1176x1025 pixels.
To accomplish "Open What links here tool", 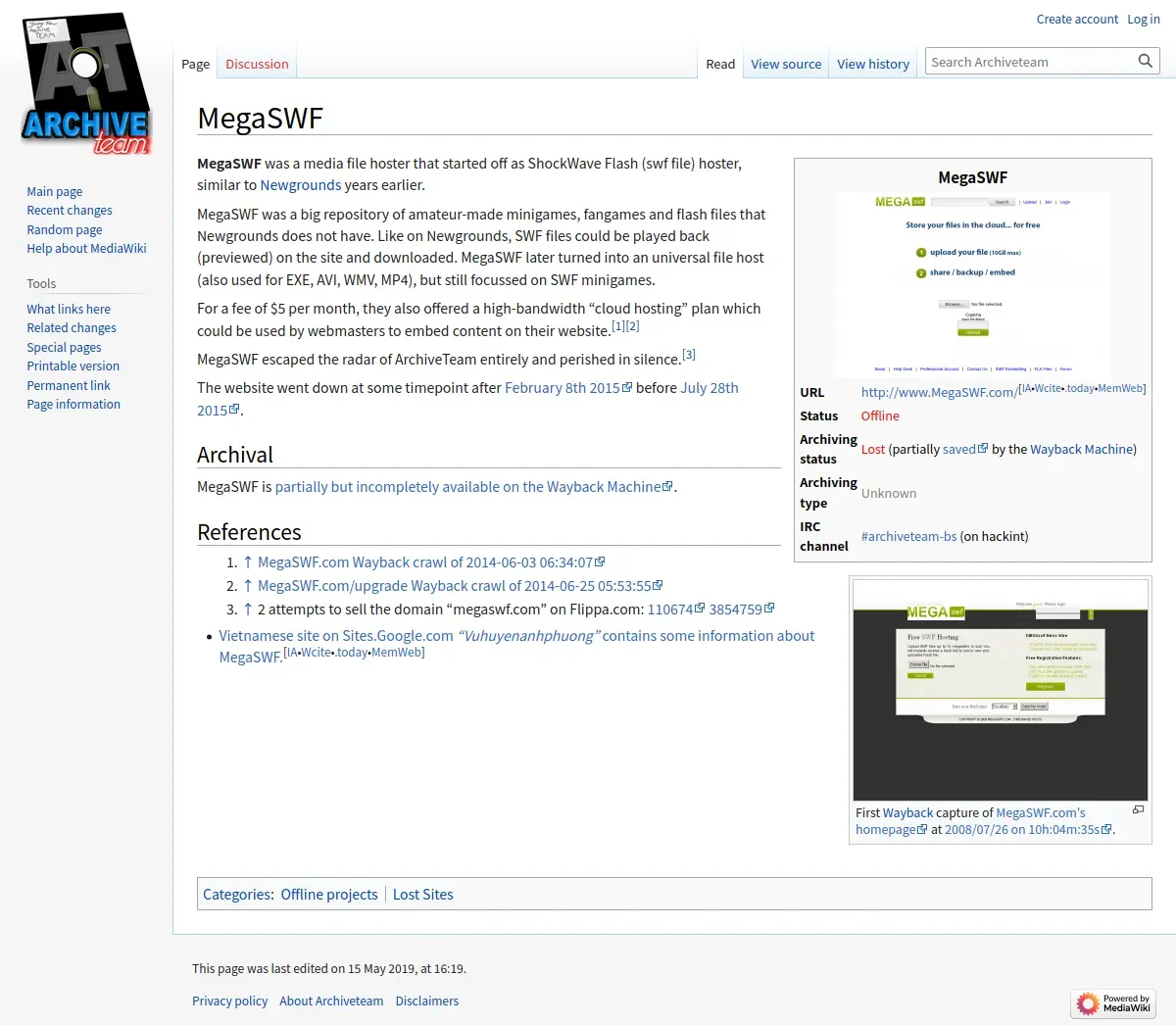I will (x=69, y=309).
